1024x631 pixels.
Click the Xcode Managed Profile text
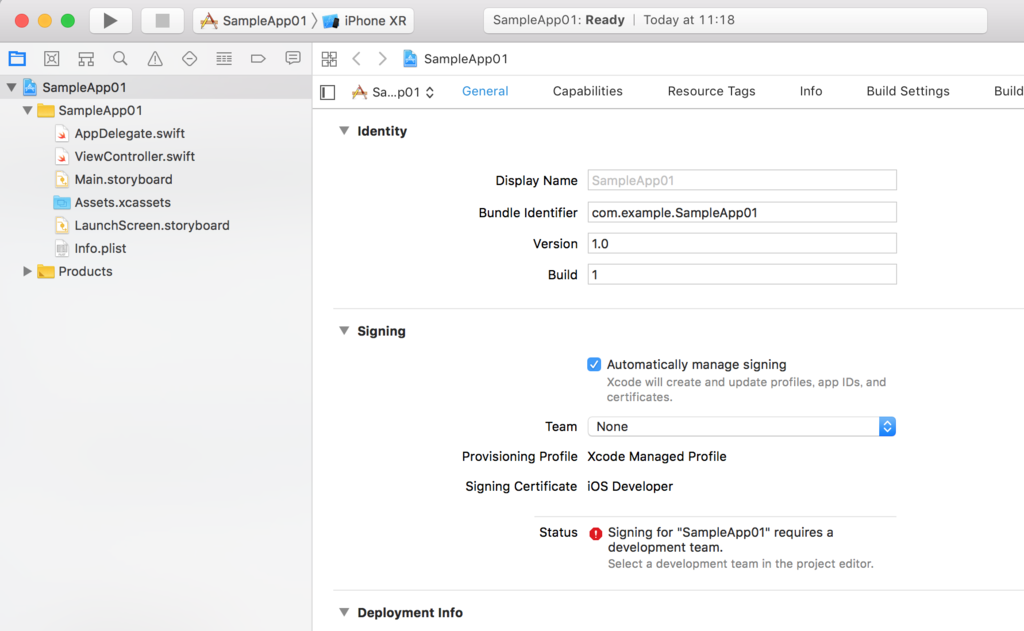pyautogui.click(x=656, y=457)
